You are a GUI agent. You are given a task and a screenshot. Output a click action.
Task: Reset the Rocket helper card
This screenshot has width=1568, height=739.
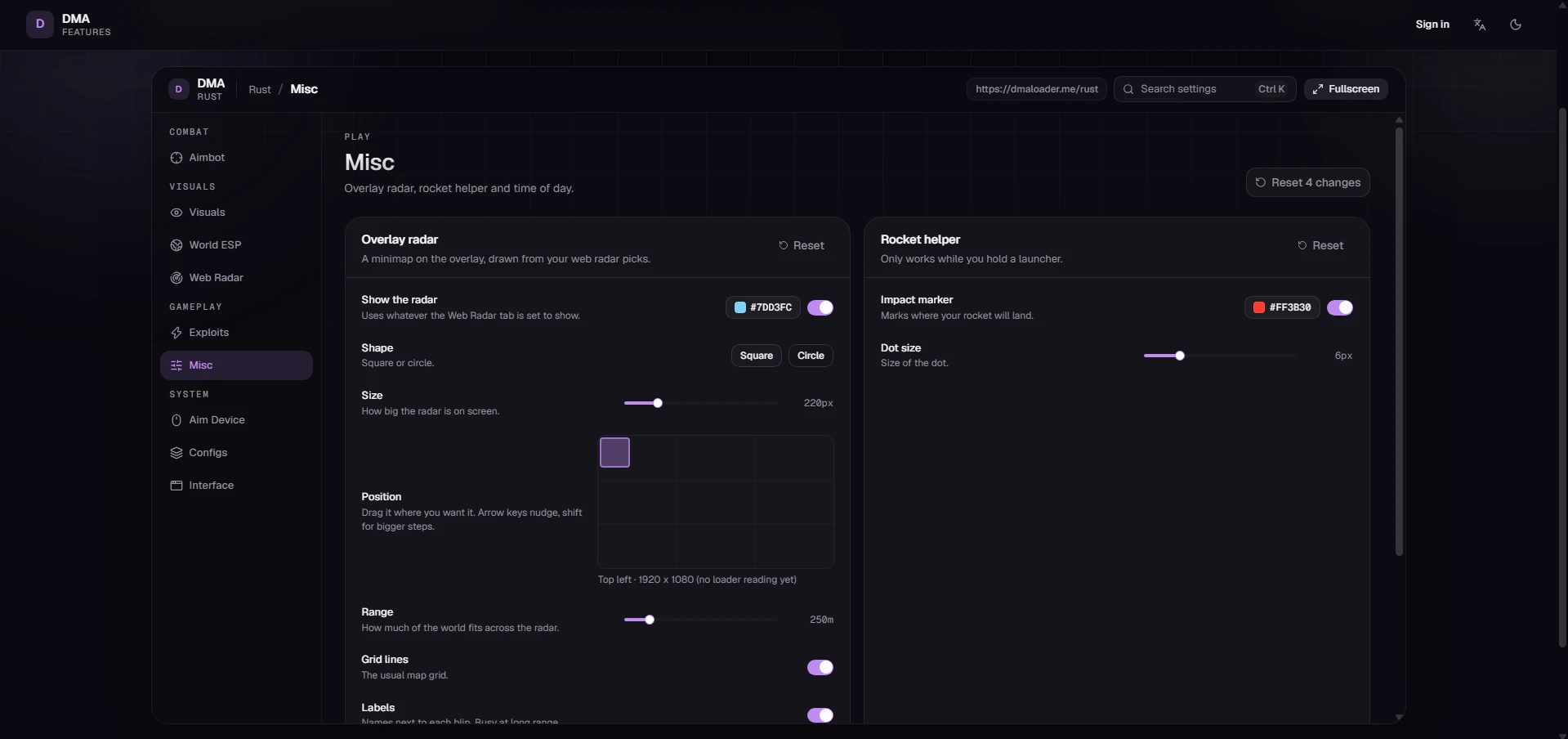point(1321,245)
